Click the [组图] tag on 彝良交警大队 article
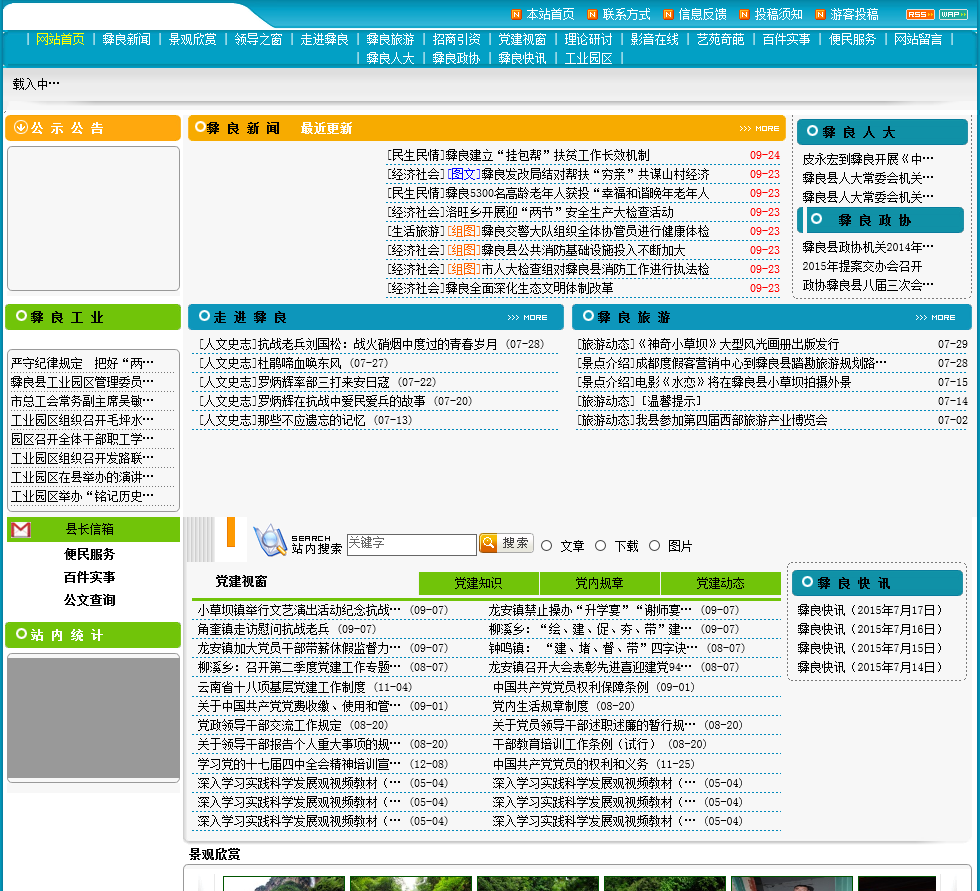This screenshot has height=891, width=980. point(464,231)
